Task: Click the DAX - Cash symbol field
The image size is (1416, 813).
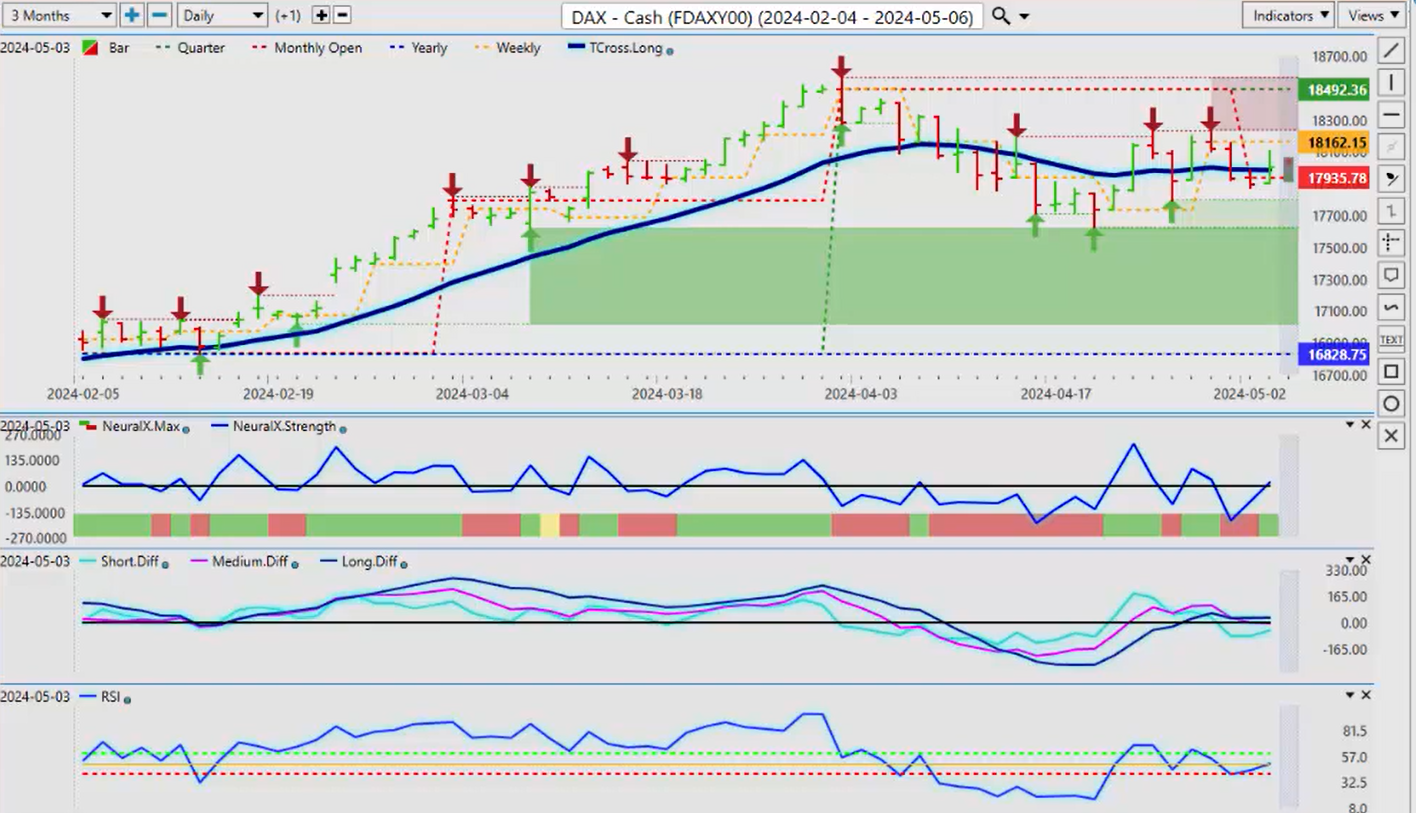Action: (772, 16)
